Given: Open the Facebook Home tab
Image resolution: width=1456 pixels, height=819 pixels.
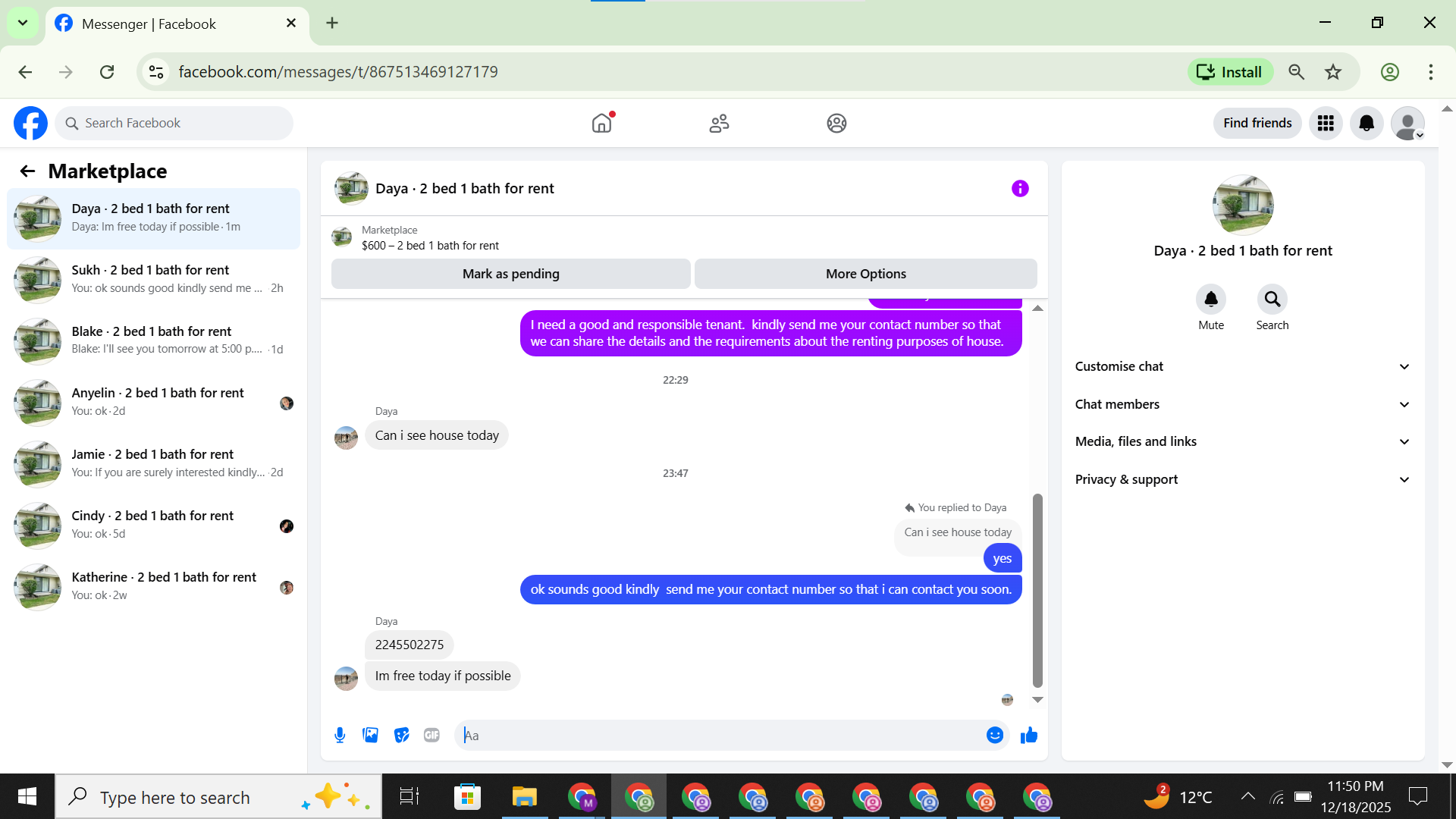Looking at the screenshot, I should point(601,123).
